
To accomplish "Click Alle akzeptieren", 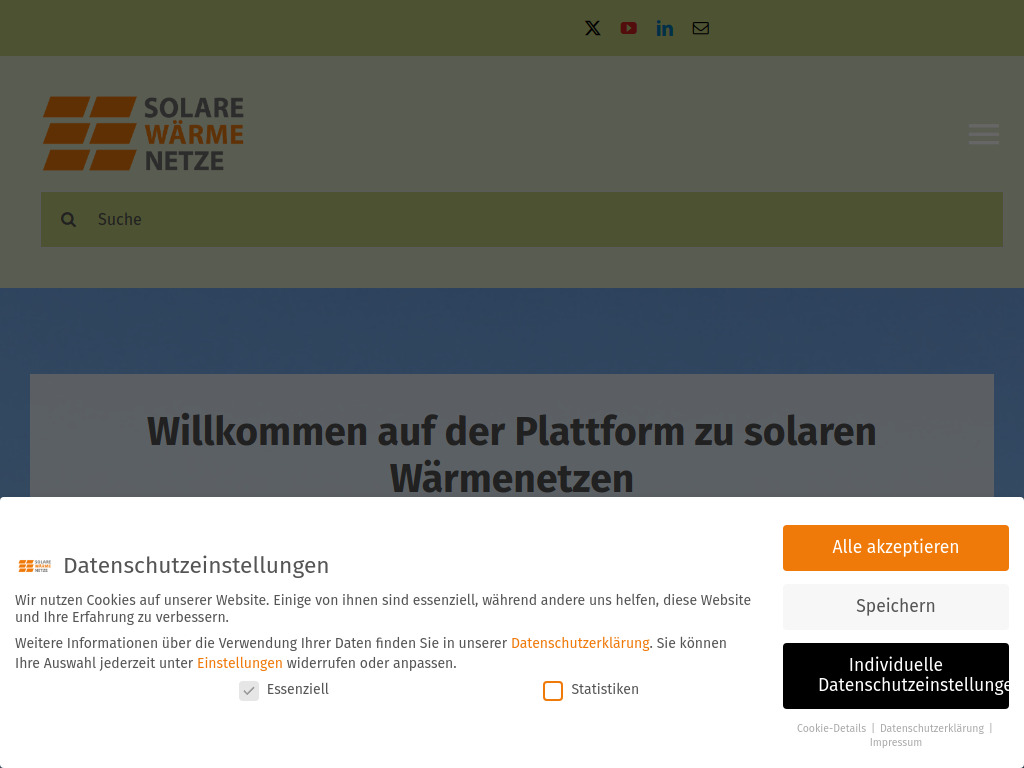I will click(x=895, y=547).
